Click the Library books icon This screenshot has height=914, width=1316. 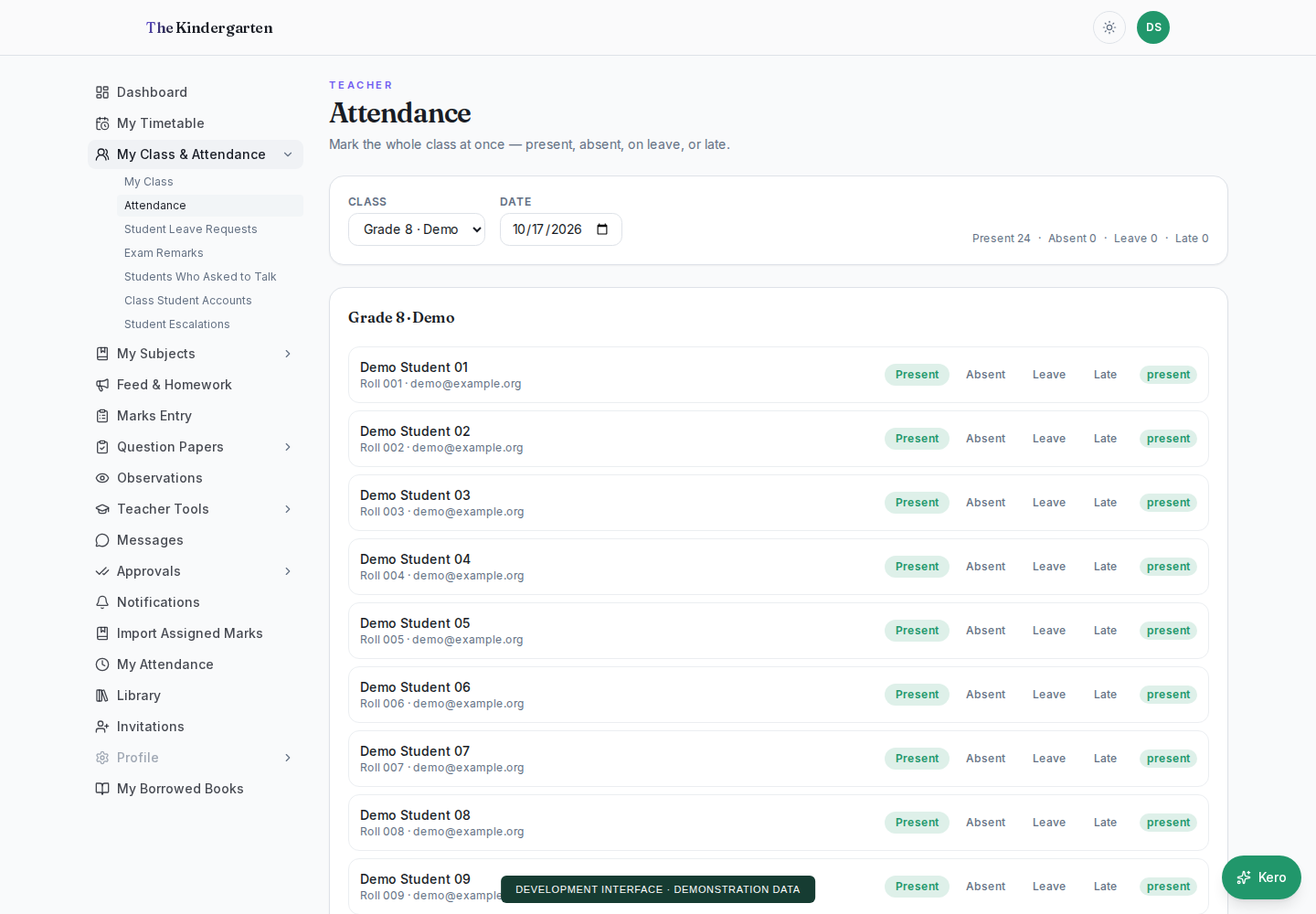(x=102, y=696)
